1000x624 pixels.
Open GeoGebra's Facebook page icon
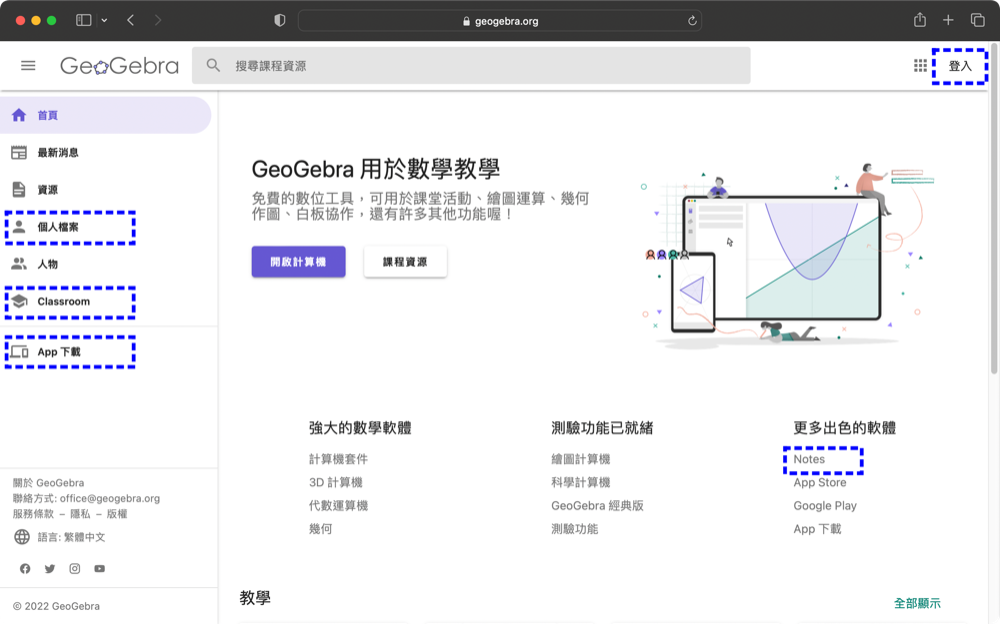(25, 568)
